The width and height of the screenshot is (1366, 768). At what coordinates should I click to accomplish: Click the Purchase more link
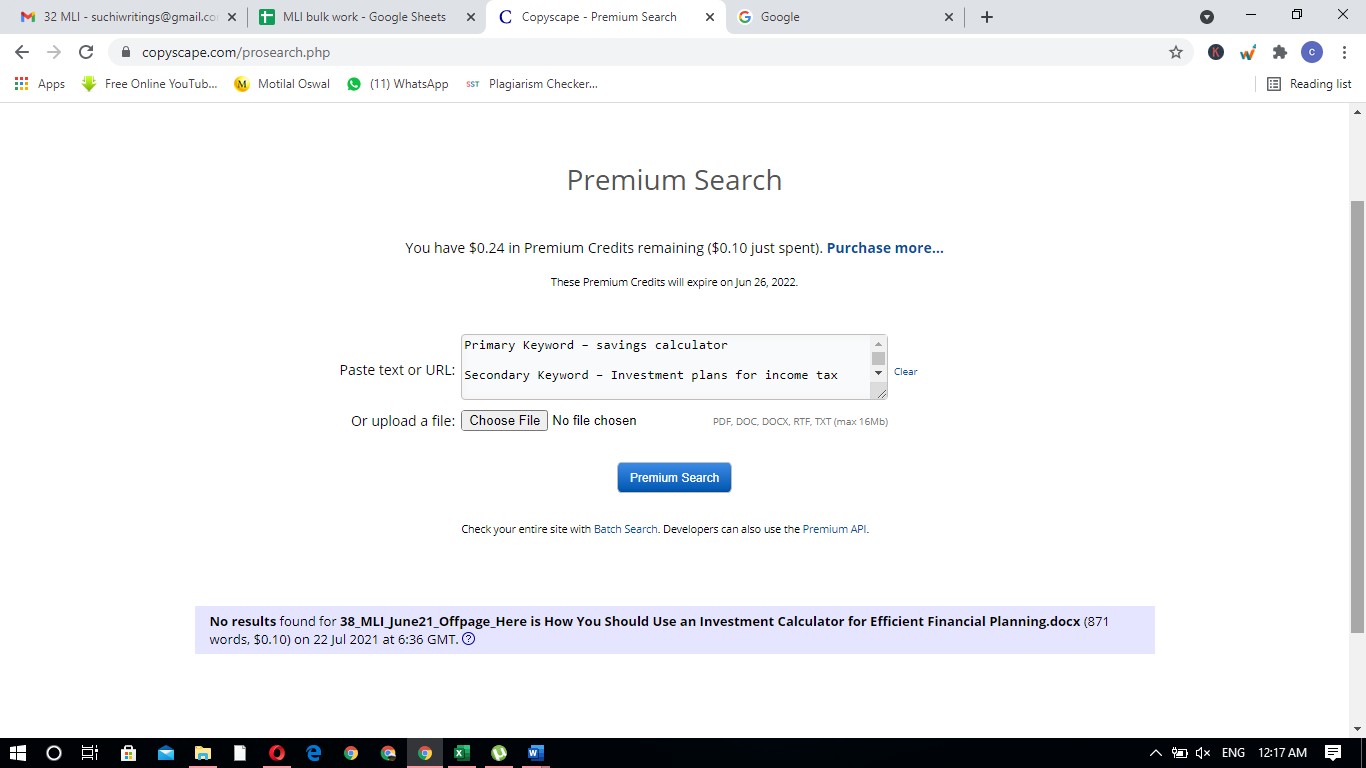[885, 248]
